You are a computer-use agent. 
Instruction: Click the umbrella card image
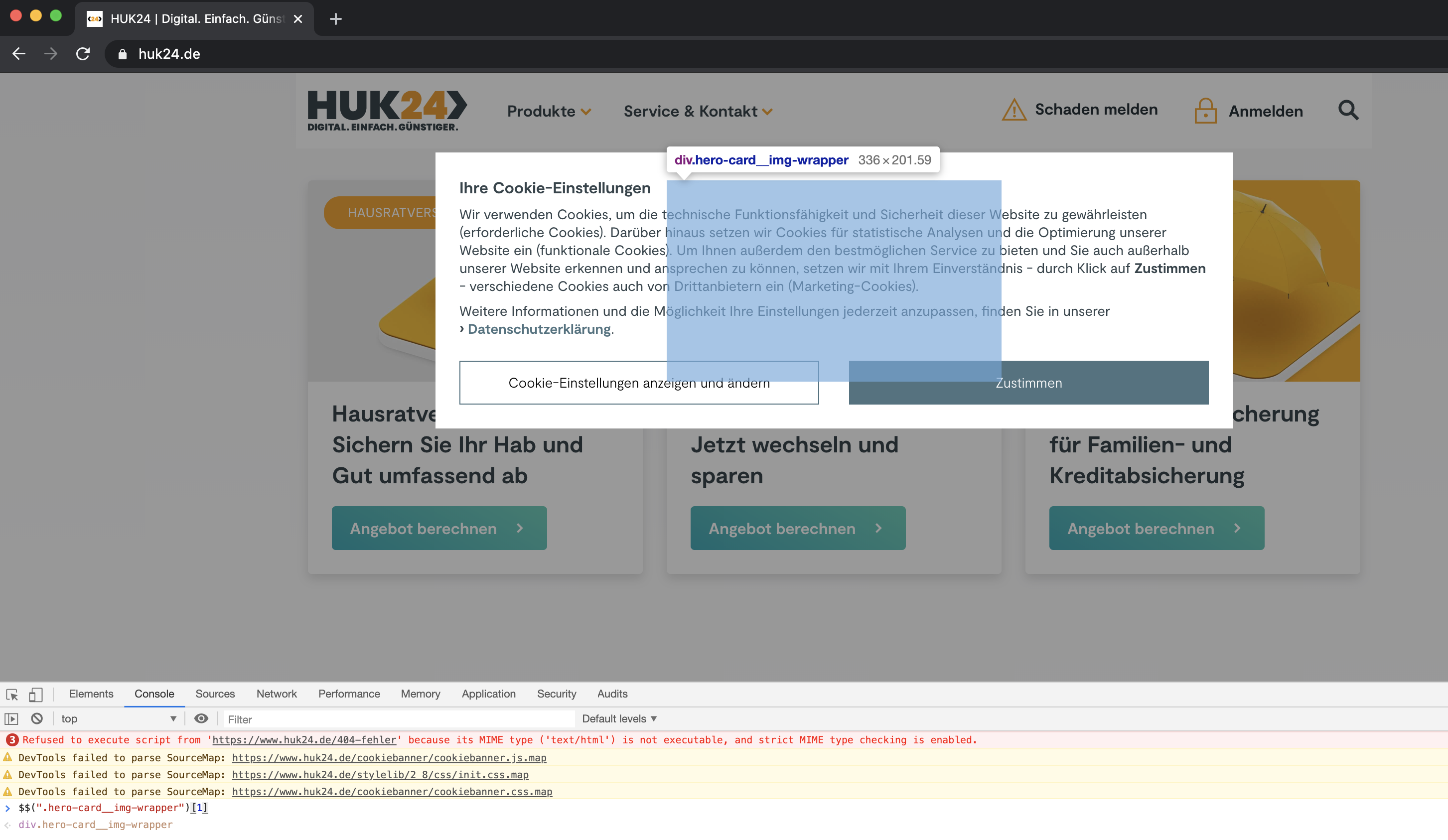click(1296, 280)
